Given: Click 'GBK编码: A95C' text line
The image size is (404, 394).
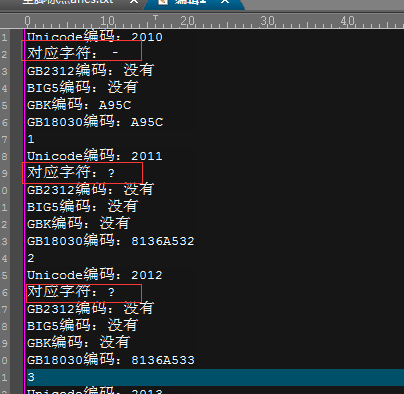Looking at the screenshot, I should click(x=79, y=105).
